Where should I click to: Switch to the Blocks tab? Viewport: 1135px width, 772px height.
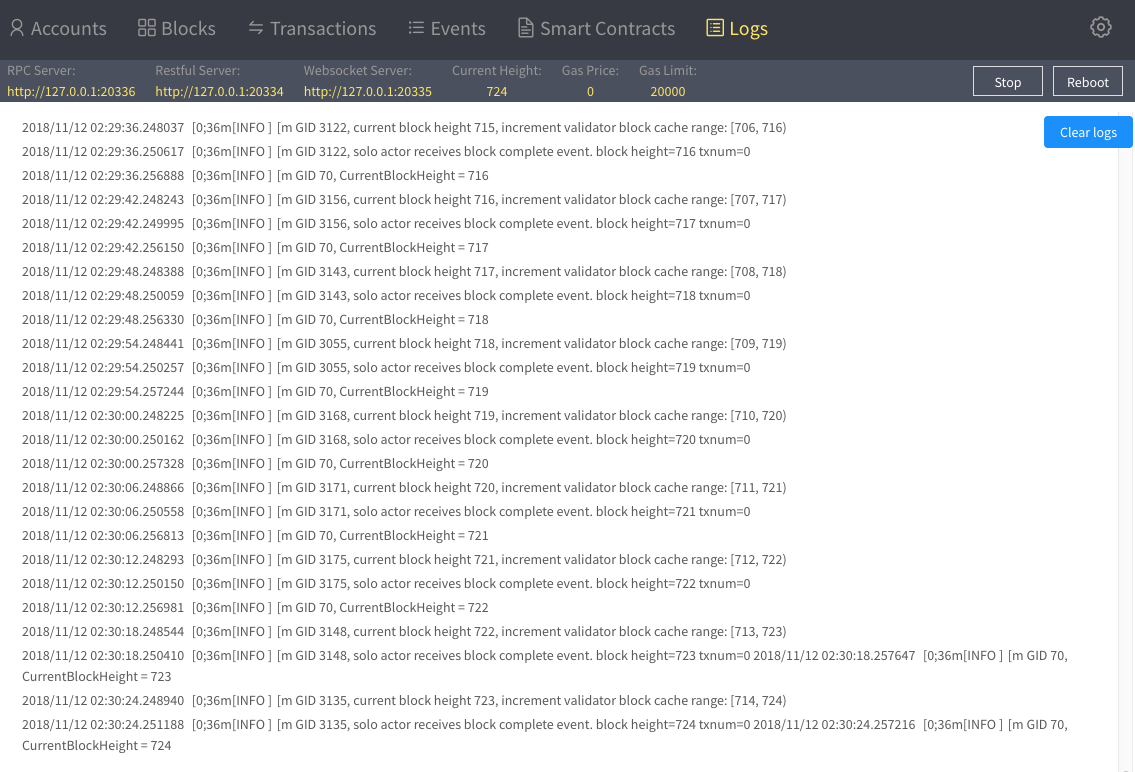pyautogui.click(x=177, y=28)
